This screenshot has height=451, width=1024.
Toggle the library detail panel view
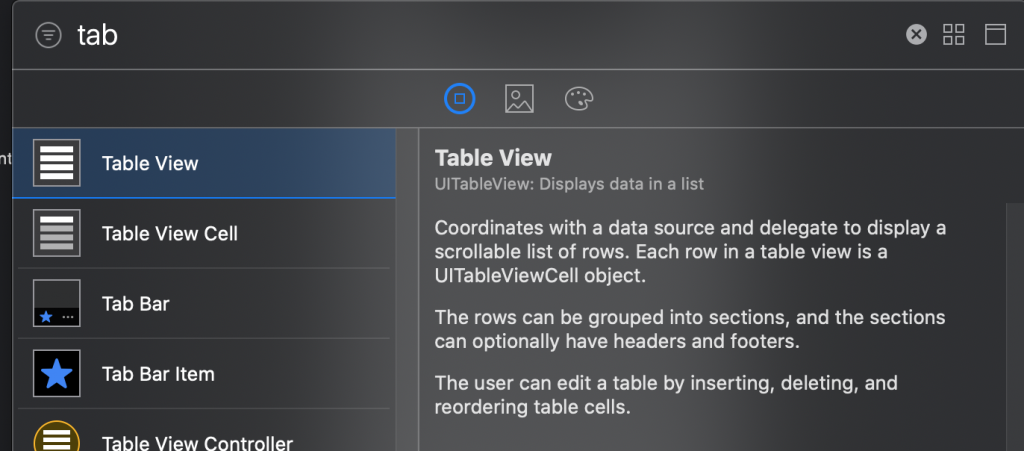click(995, 35)
